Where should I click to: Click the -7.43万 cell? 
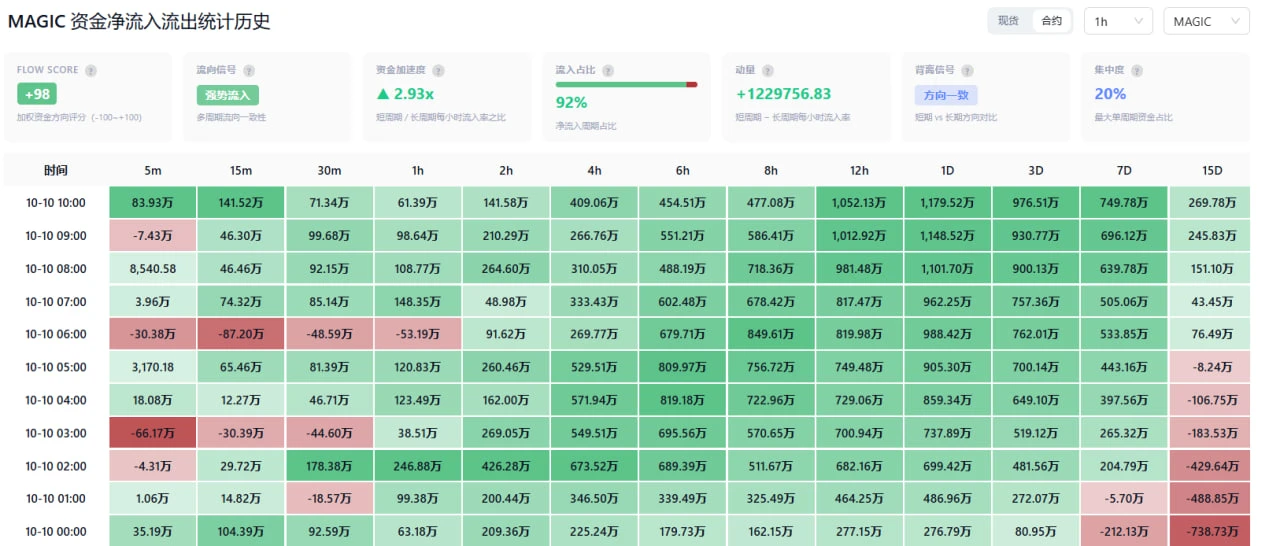(x=152, y=236)
